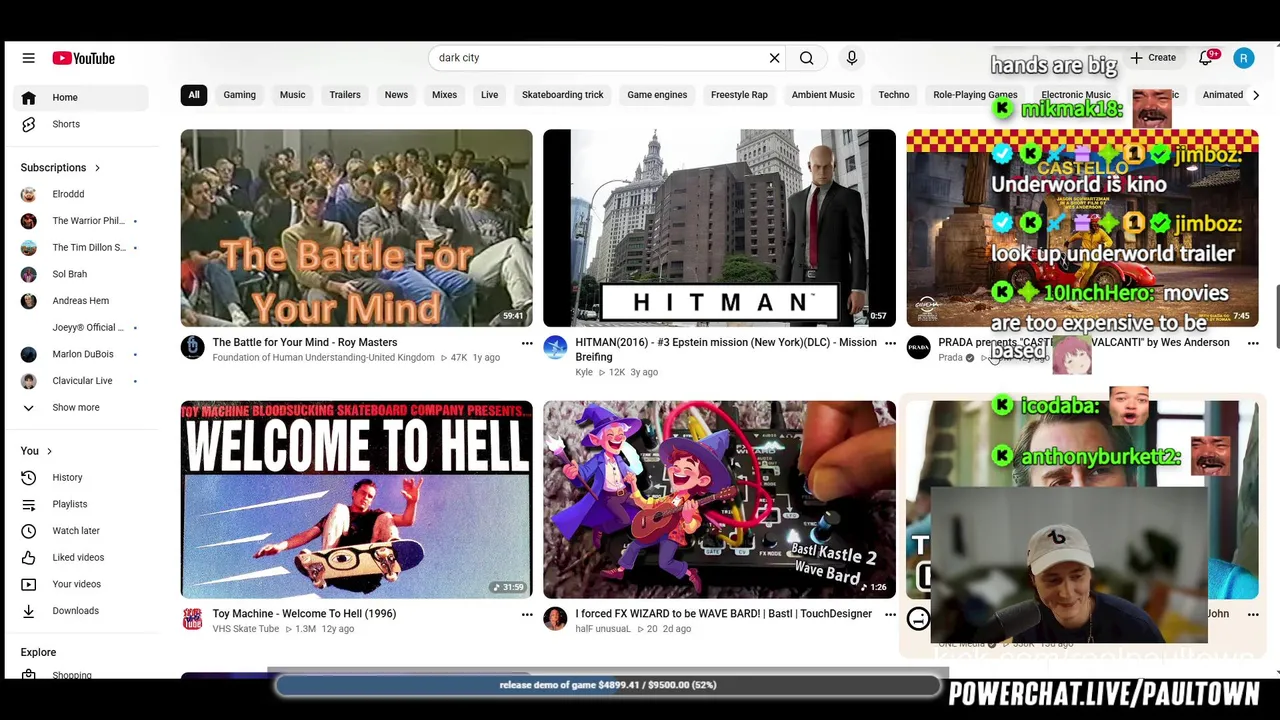
Task: Select the Skateboarding trick chip
Action: click(x=563, y=95)
